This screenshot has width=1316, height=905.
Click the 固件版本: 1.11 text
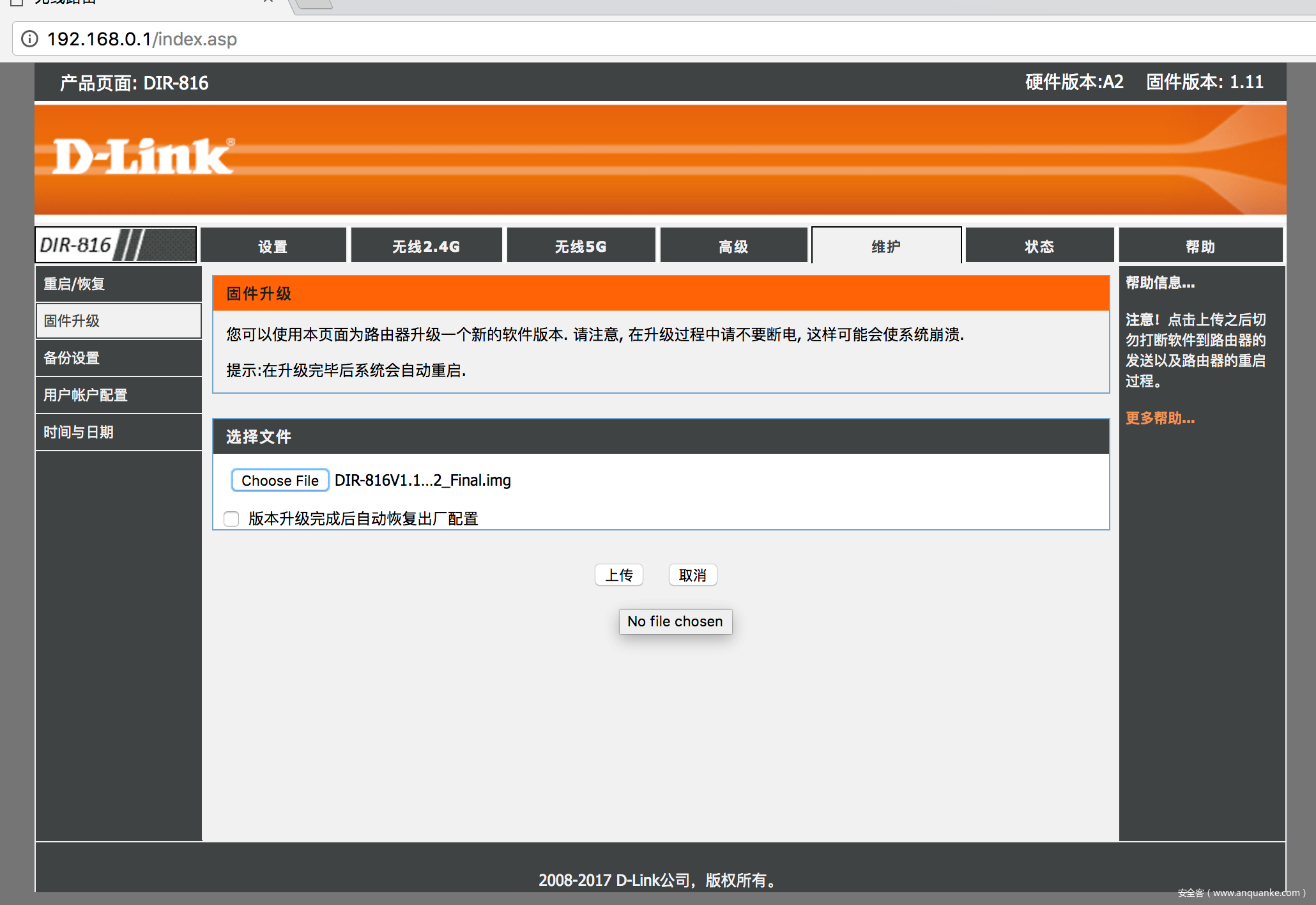click(1204, 82)
